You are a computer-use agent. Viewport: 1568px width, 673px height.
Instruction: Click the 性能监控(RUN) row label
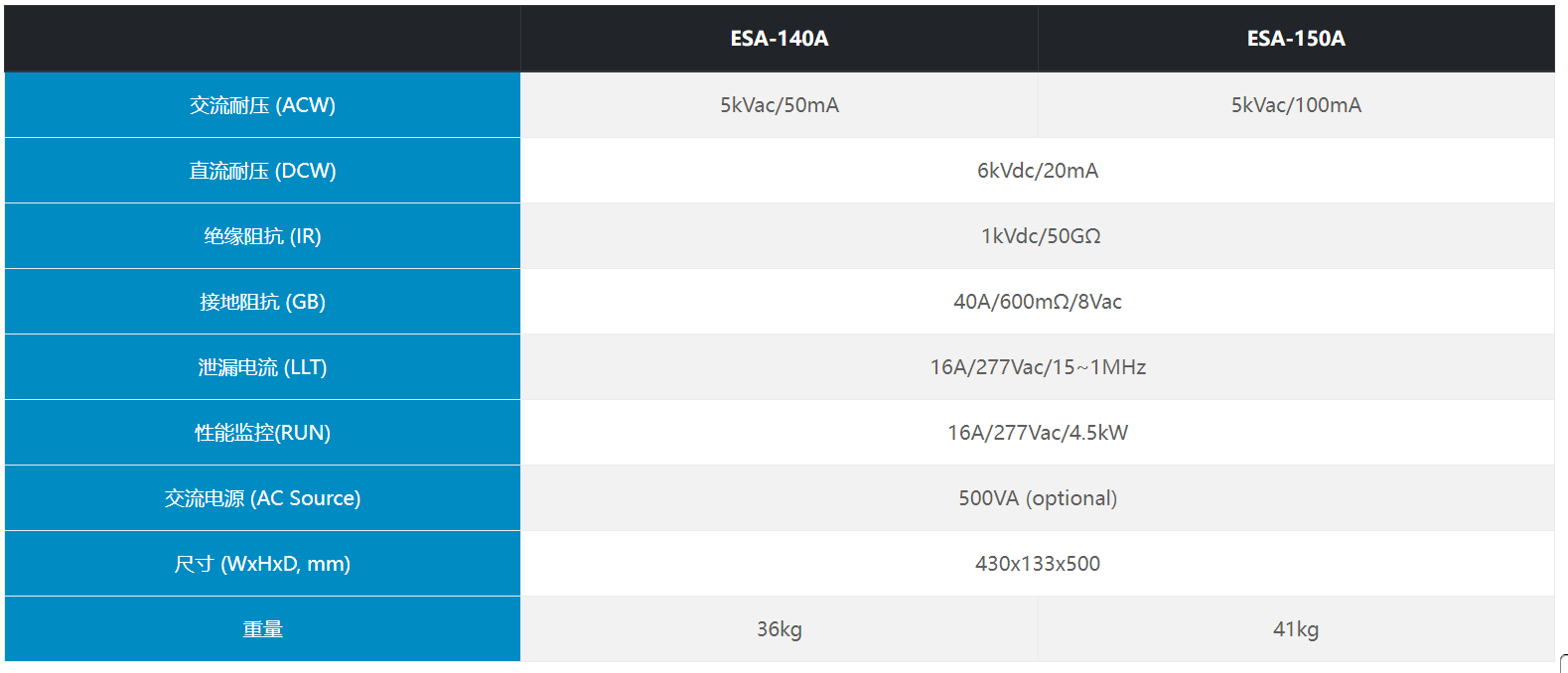tap(263, 433)
